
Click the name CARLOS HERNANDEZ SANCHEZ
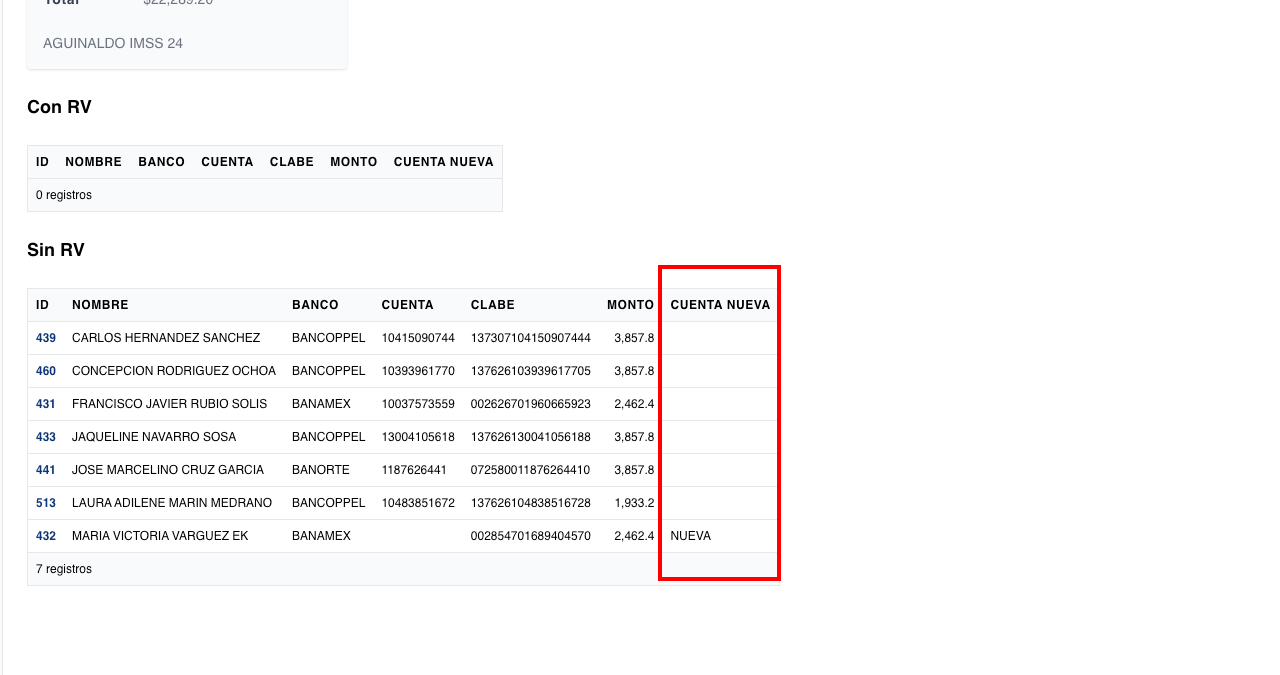166,338
